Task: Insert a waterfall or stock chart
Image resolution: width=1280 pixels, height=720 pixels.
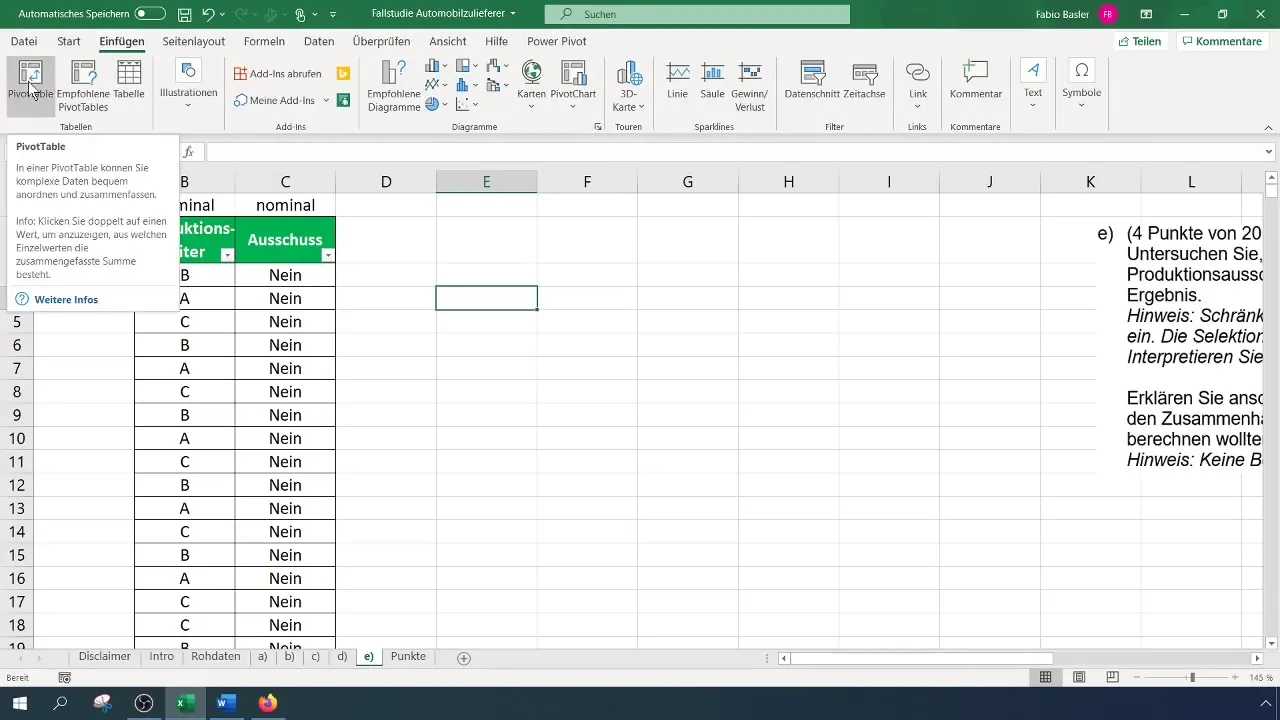Action: coord(497,66)
